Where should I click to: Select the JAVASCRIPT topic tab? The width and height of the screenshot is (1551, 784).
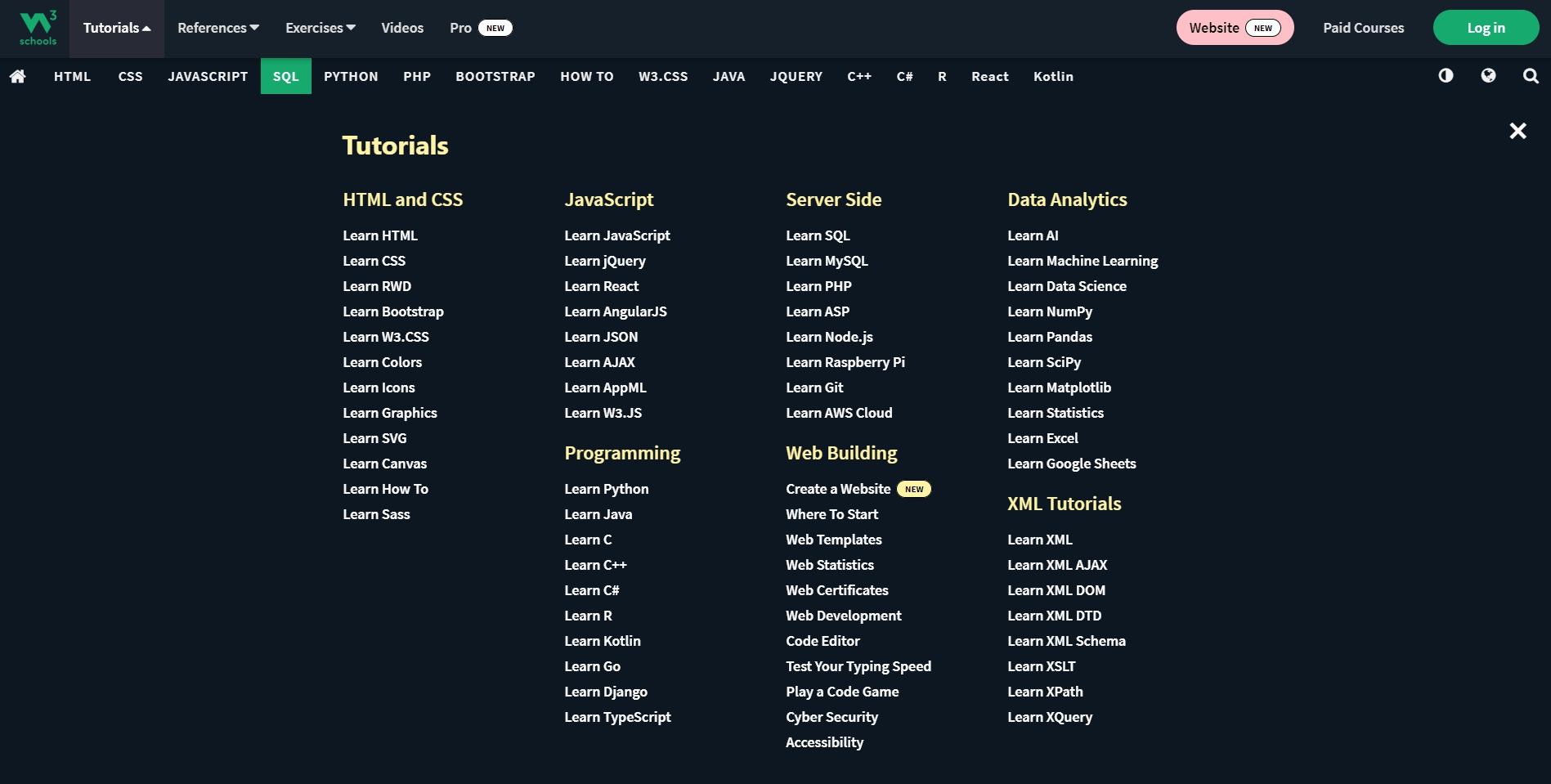208,76
